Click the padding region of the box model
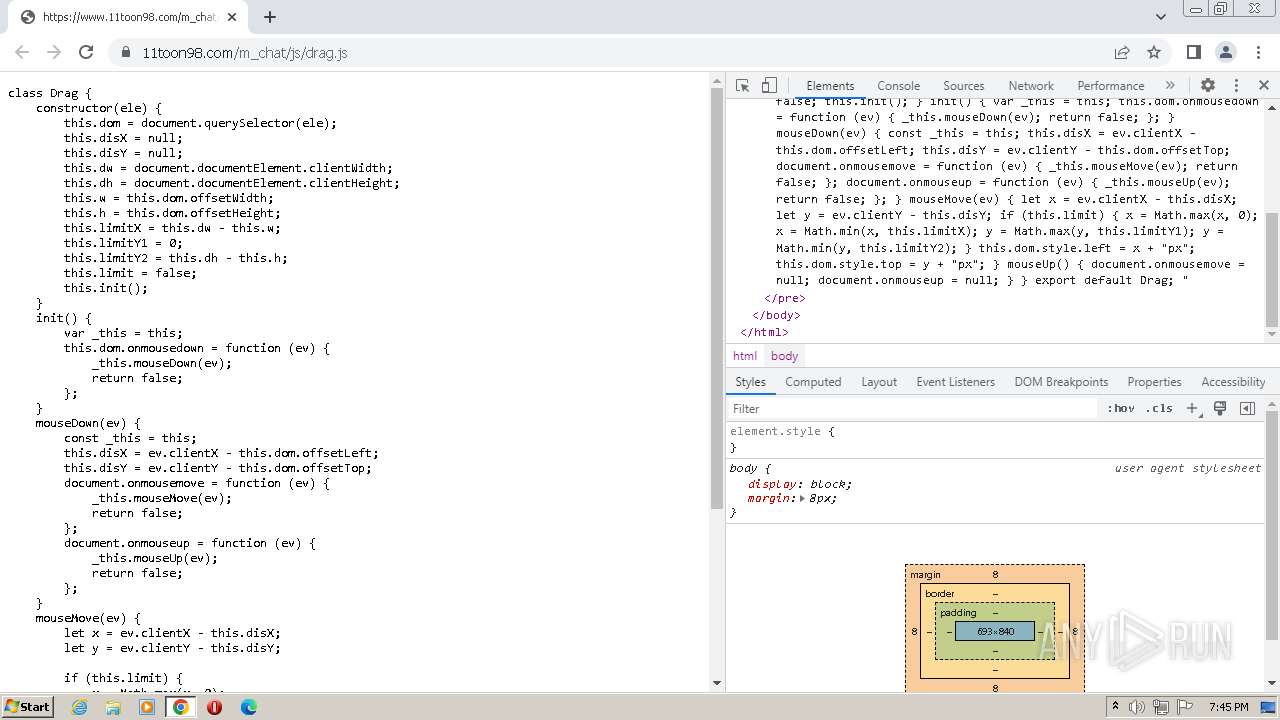The height and width of the screenshot is (720, 1280). pos(995,613)
